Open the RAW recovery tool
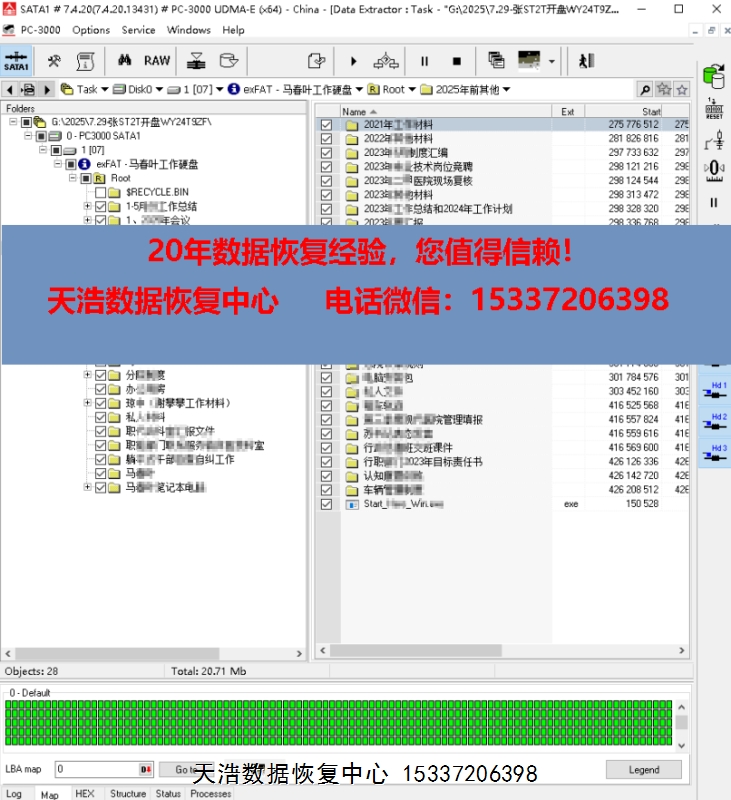This screenshot has width=731, height=800. pyautogui.click(x=157, y=61)
